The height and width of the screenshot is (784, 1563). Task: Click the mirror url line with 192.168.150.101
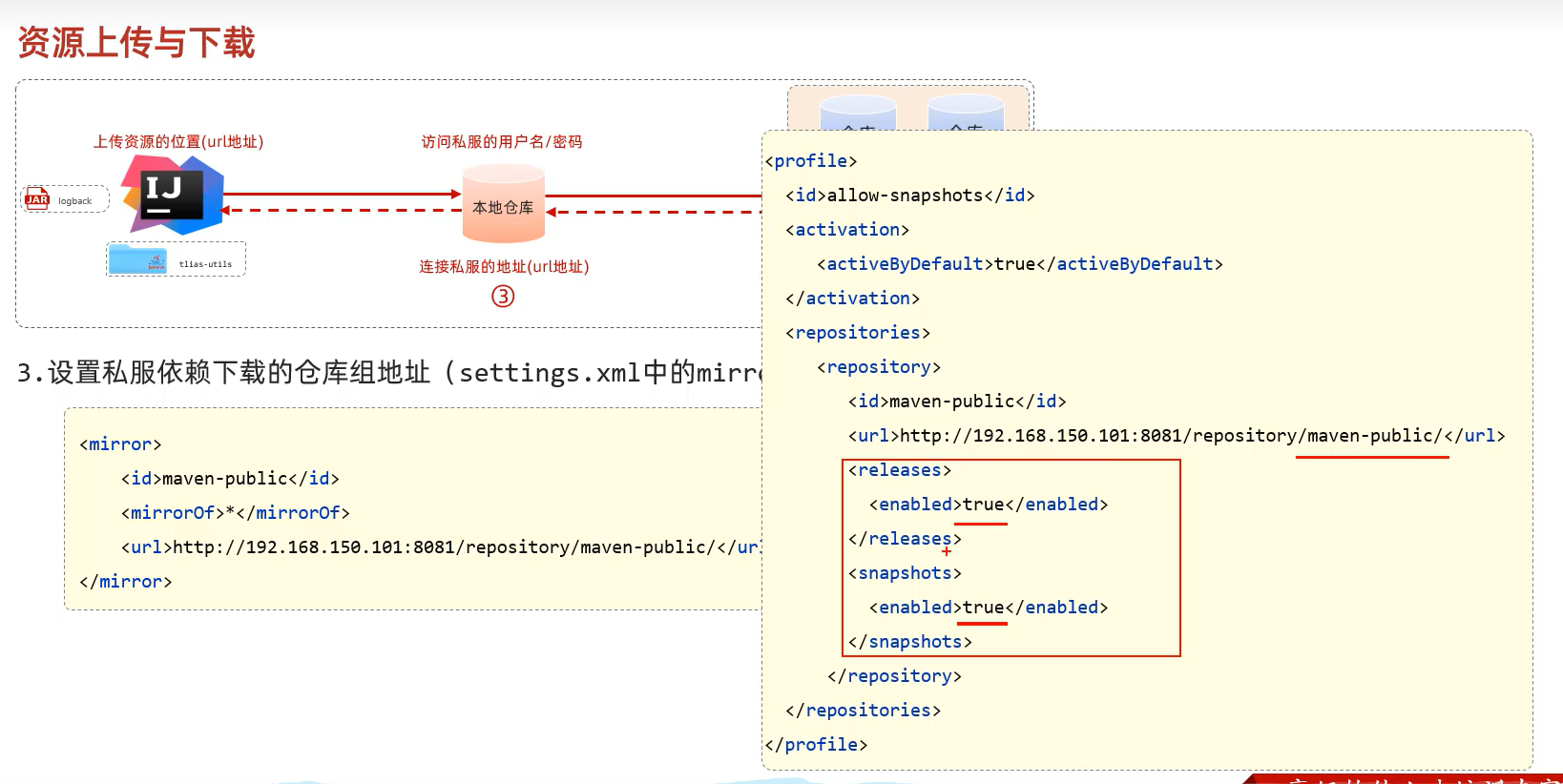tap(441, 547)
